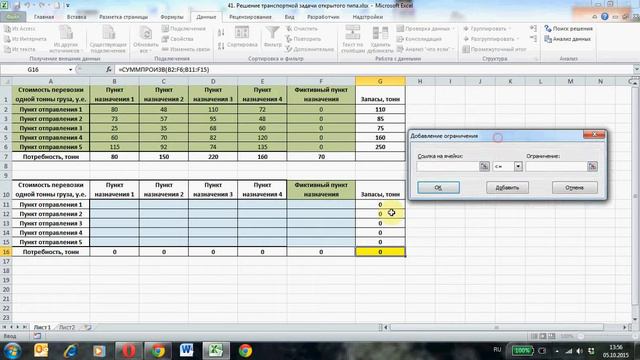640x360 pixels.
Task: Click the horizontal scrollbar of the worksheet
Action: click(497, 327)
